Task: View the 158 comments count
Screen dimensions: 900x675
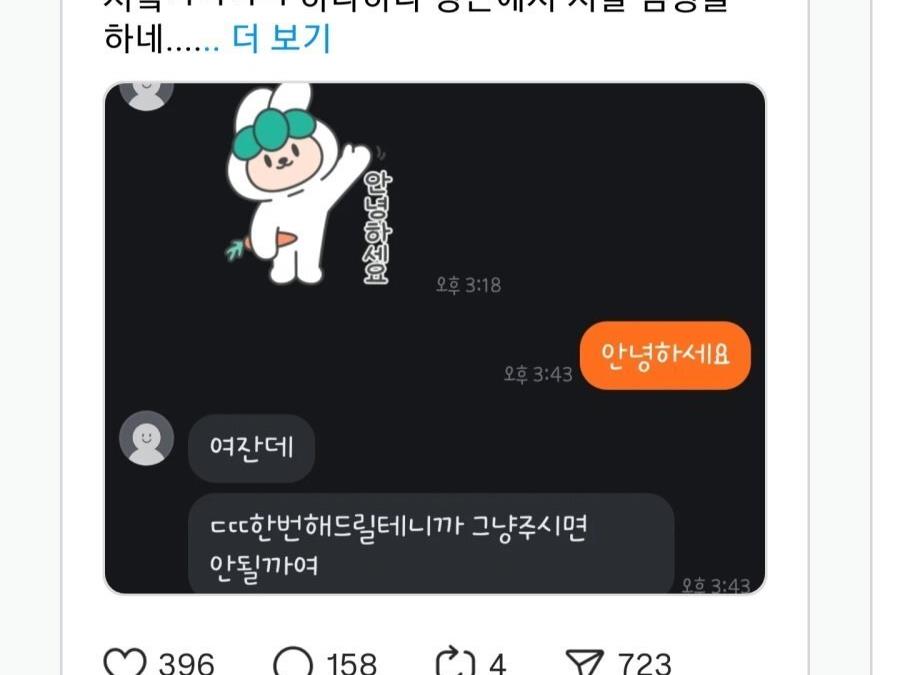Action: coord(351,664)
